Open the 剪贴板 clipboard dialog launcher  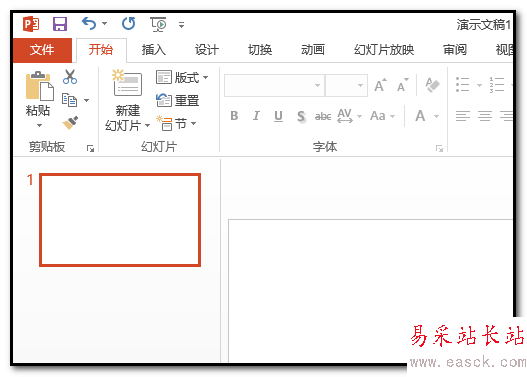(x=90, y=148)
